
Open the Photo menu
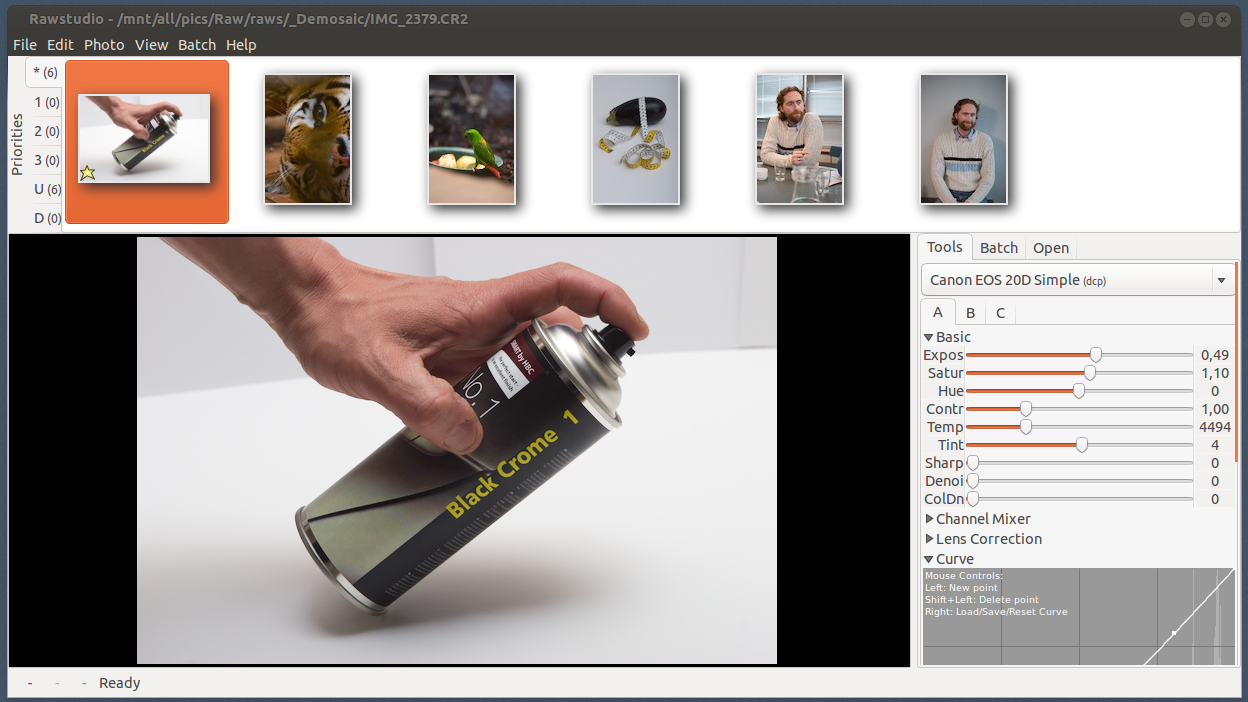point(104,45)
